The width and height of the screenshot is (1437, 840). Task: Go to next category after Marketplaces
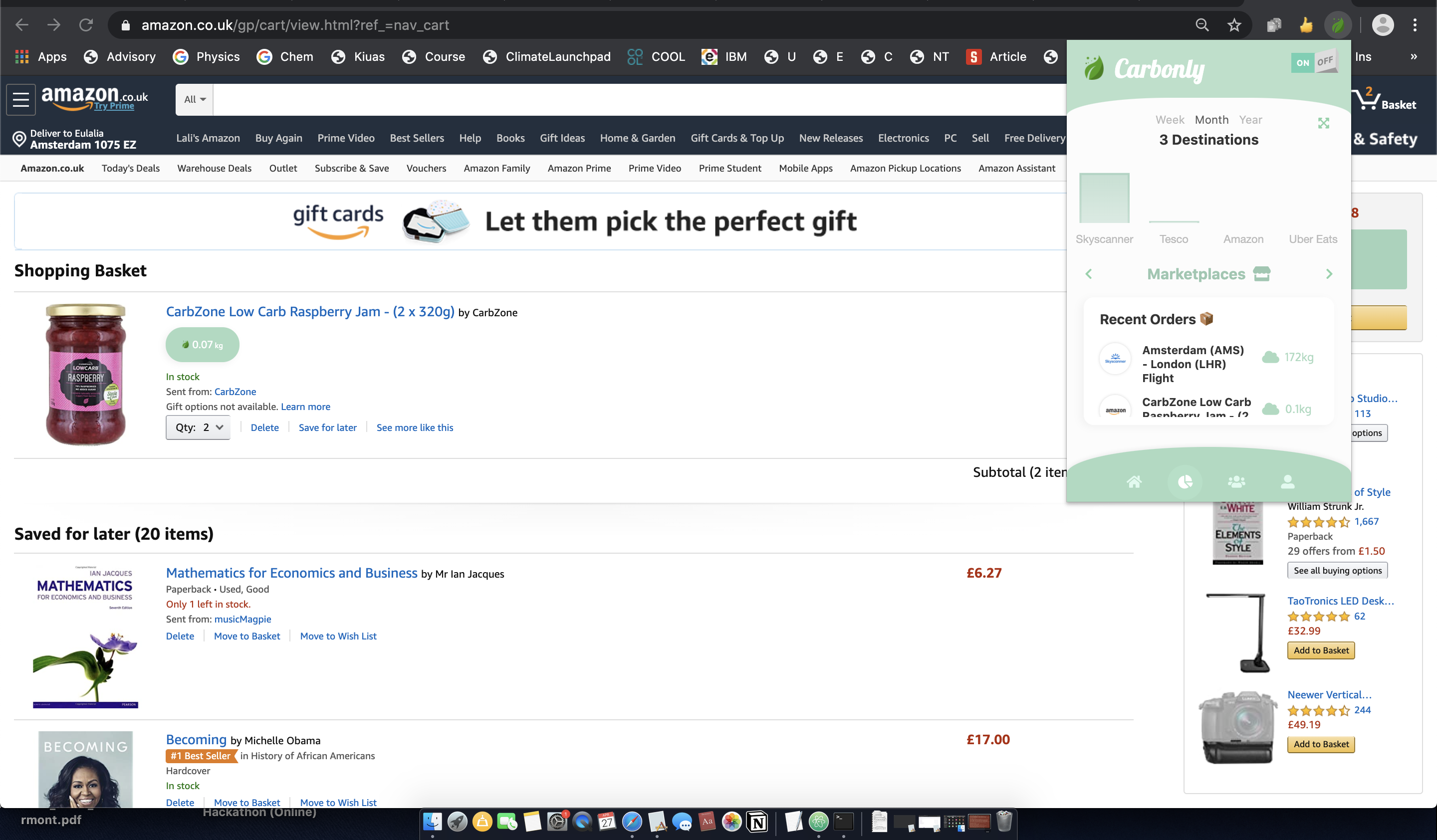point(1329,274)
